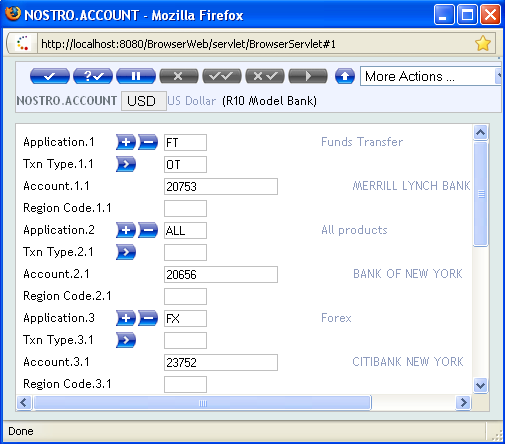Click the Forex description text
Image resolution: width=505 pixels, height=444 pixels.
[x=336, y=318]
